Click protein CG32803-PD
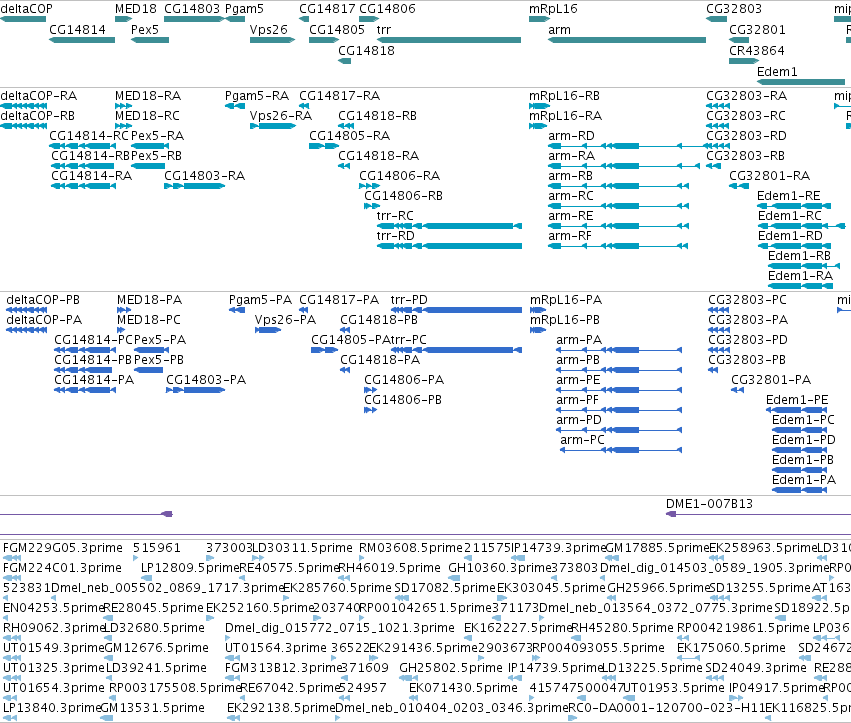Viewport: 851px width, 723px height. point(747,340)
